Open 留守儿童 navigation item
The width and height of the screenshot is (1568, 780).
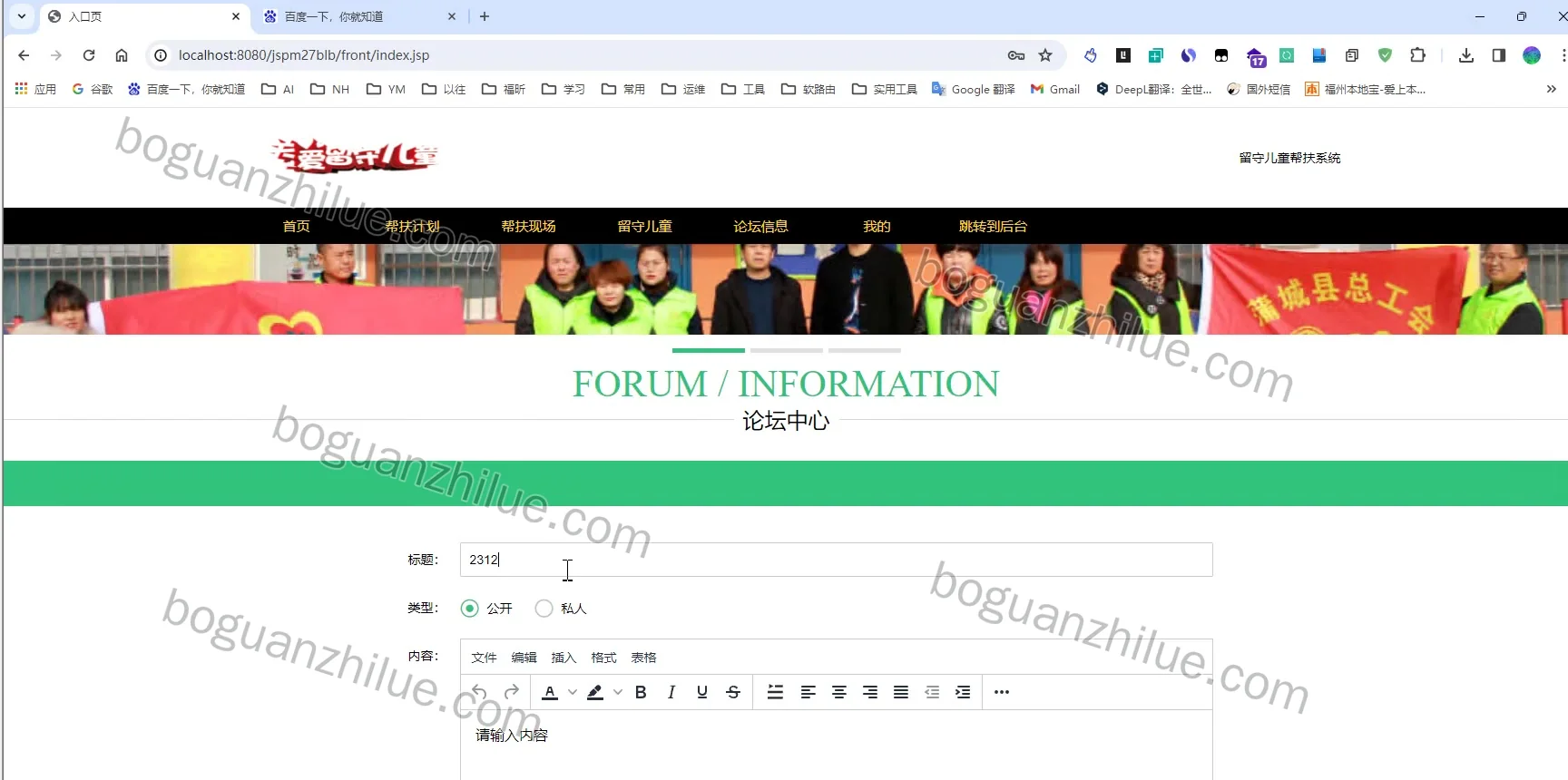coord(644,227)
